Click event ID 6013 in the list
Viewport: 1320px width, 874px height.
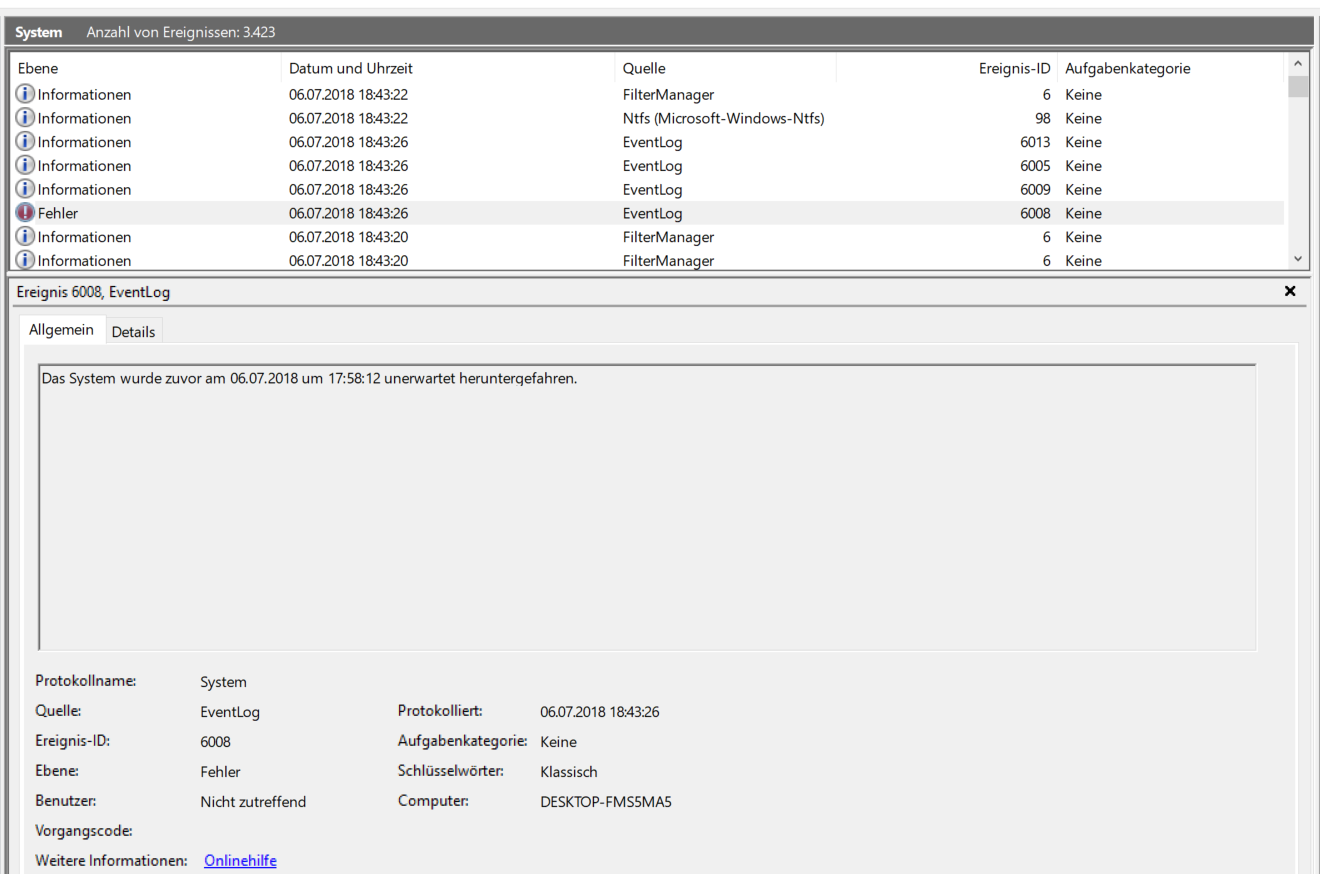coord(1034,142)
